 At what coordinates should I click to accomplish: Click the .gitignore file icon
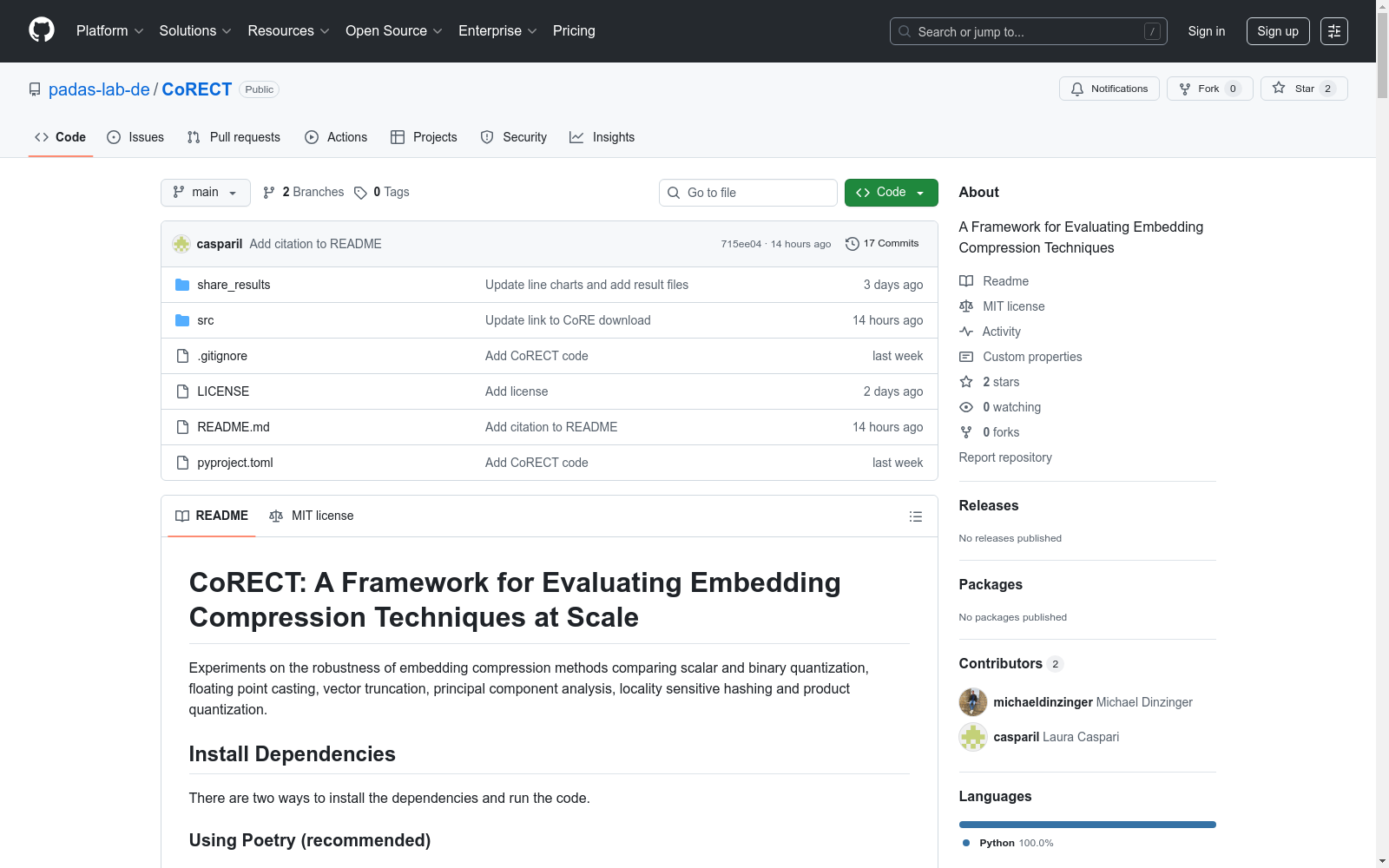point(182,356)
